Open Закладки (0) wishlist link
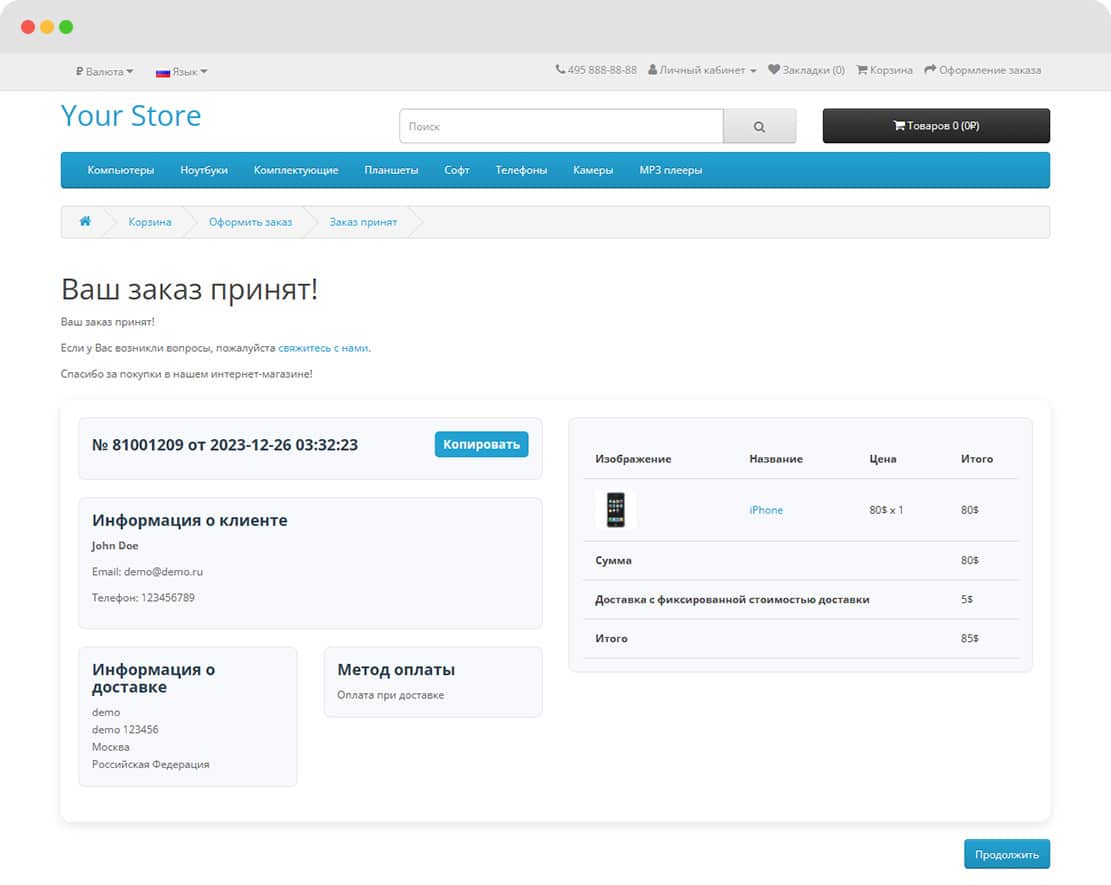The width and height of the screenshot is (1111, 885). [x=806, y=70]
